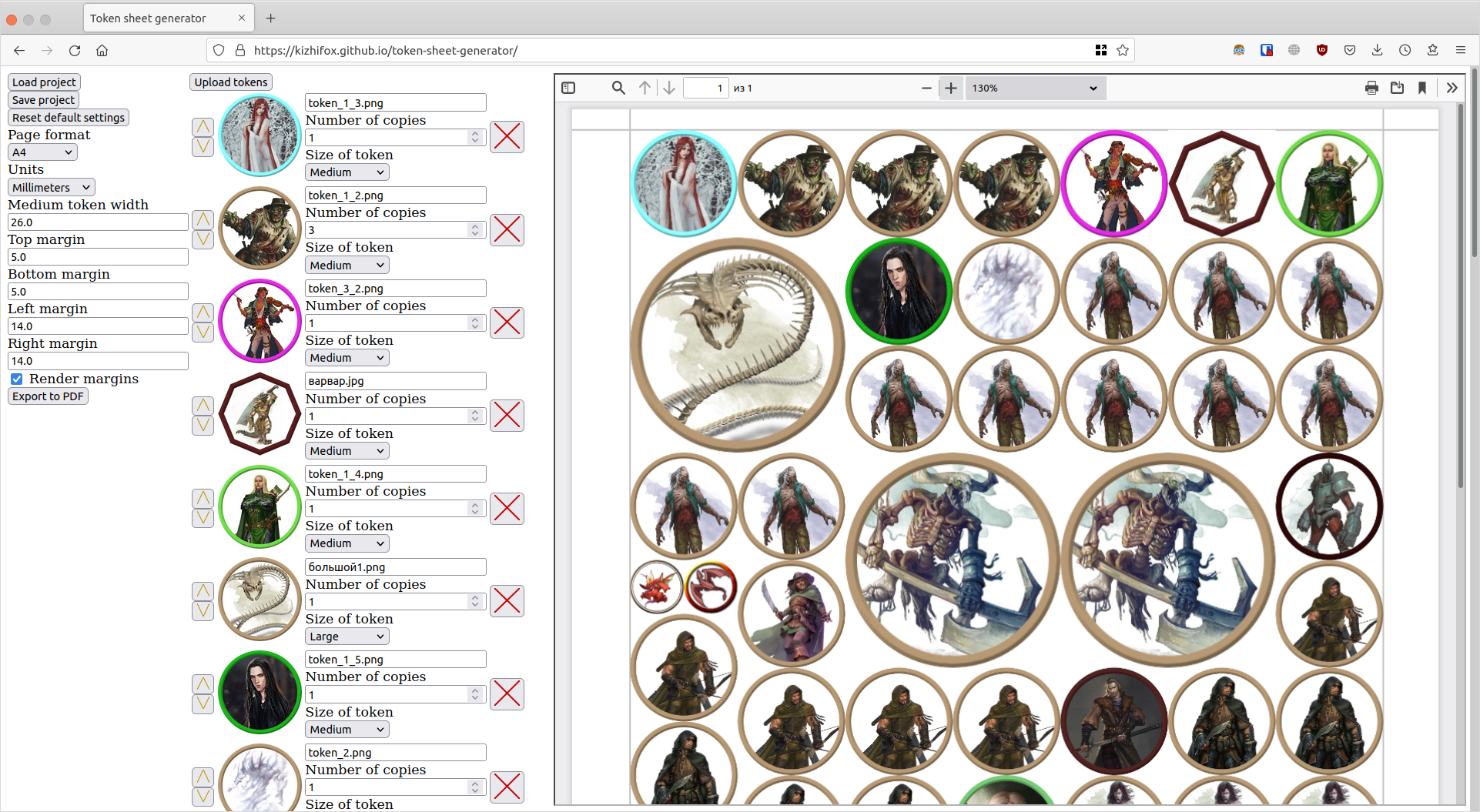
Task: Change size dropdown for варвар.jpg
Action: (347, 451)
